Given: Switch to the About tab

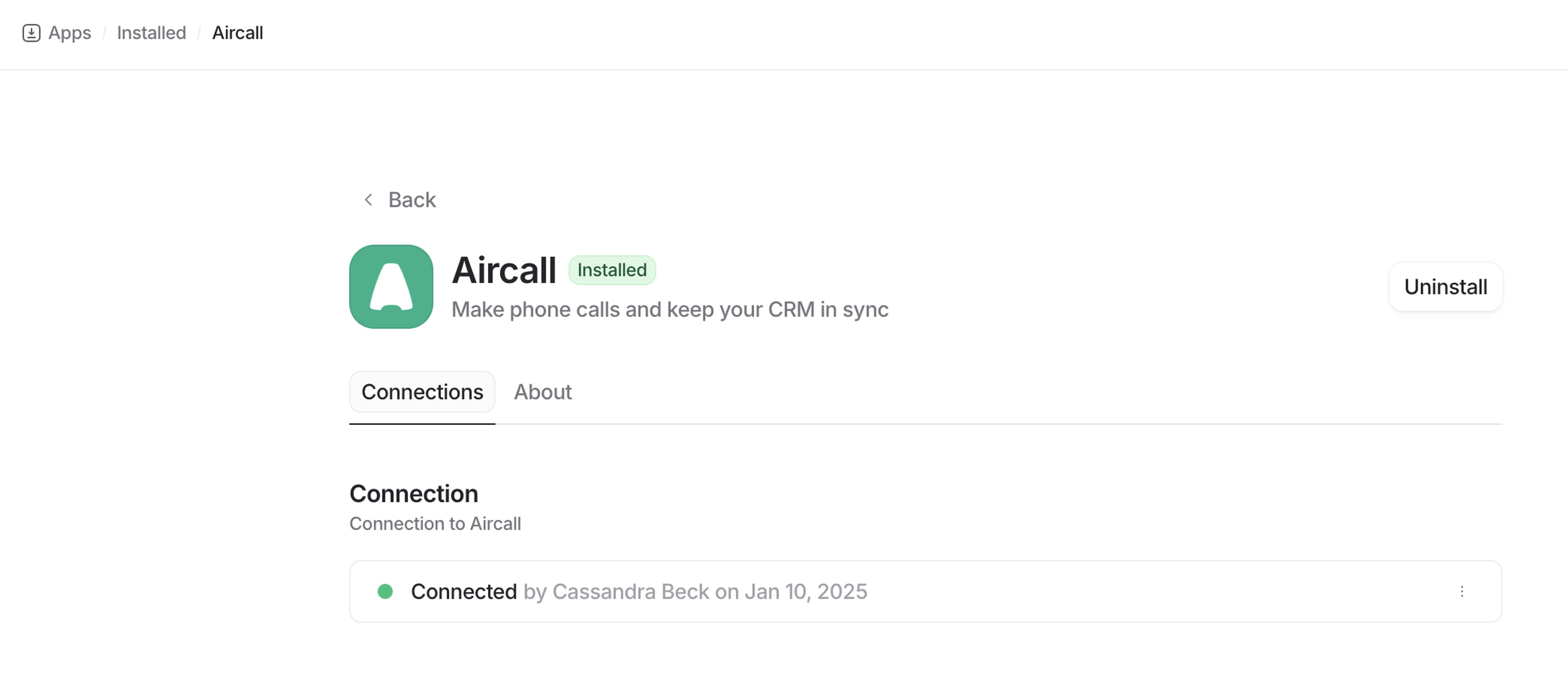Looking at the screenshot, I should (x=542, y=392).
